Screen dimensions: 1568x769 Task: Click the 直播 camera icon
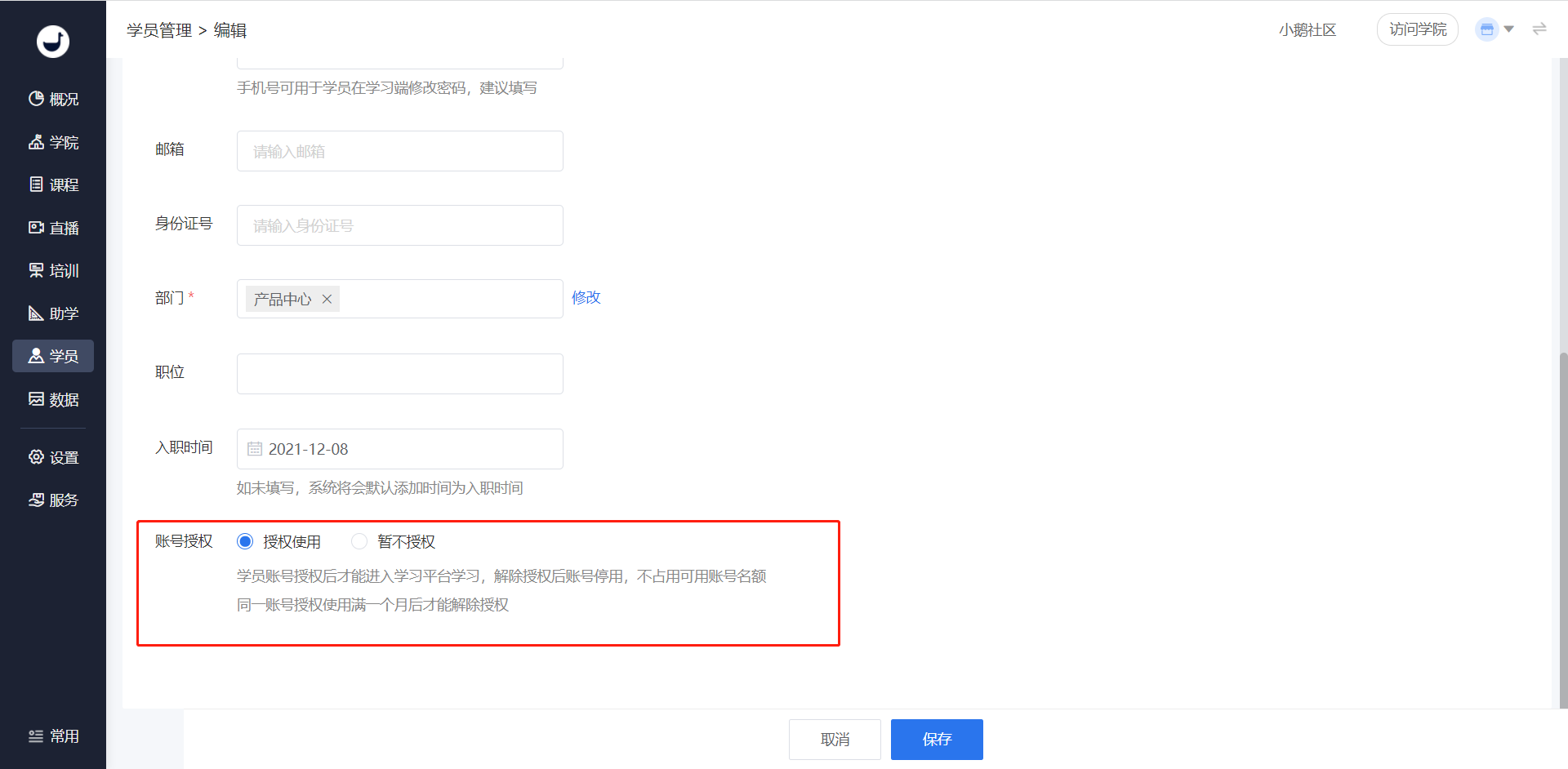point(36,228)
